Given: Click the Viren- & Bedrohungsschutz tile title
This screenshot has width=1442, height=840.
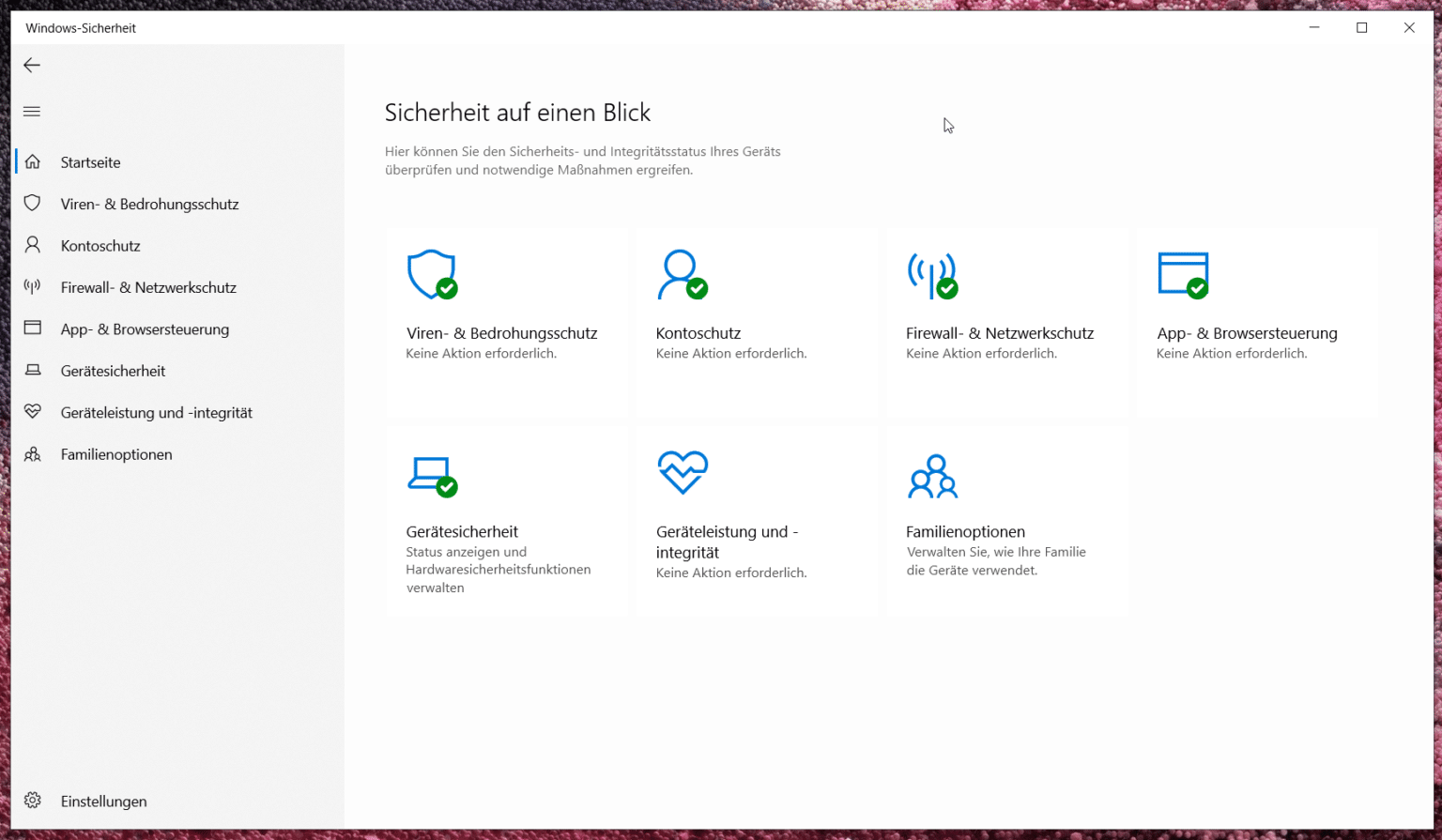Looking at the screenshot, I should tap(501, 333).
